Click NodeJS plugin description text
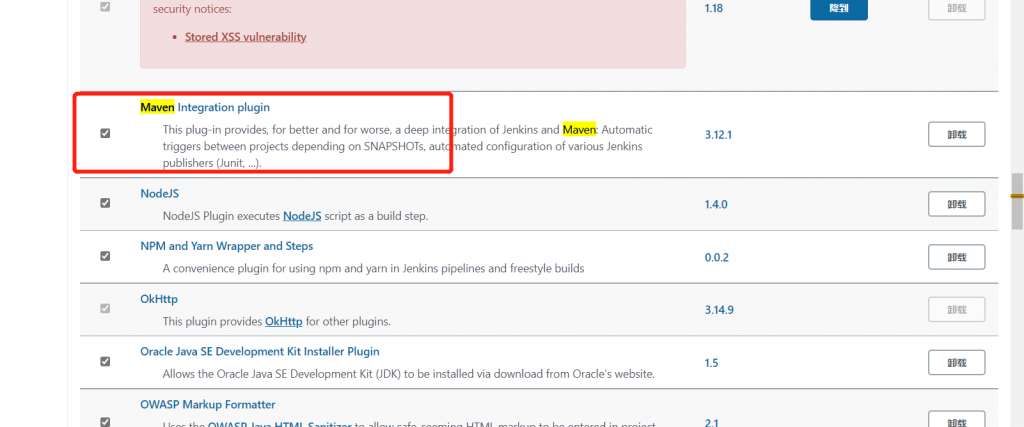This screenshot has width=1024, height=427. [295, 216]
